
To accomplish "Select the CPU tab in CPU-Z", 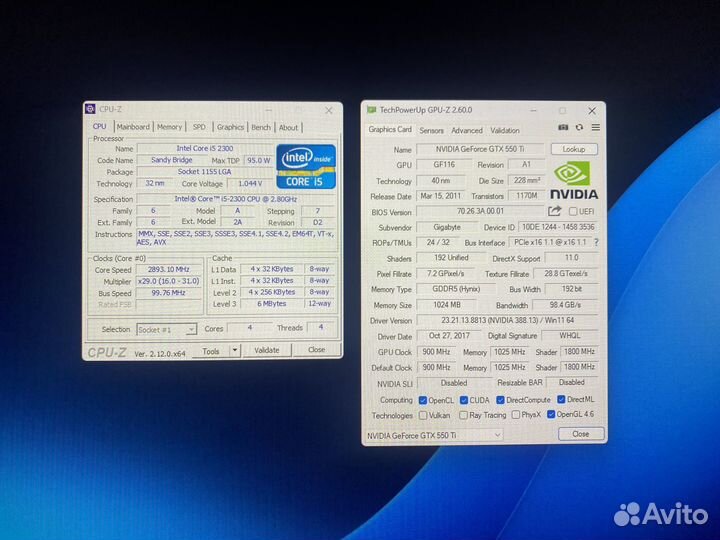I will coord(100,126).
